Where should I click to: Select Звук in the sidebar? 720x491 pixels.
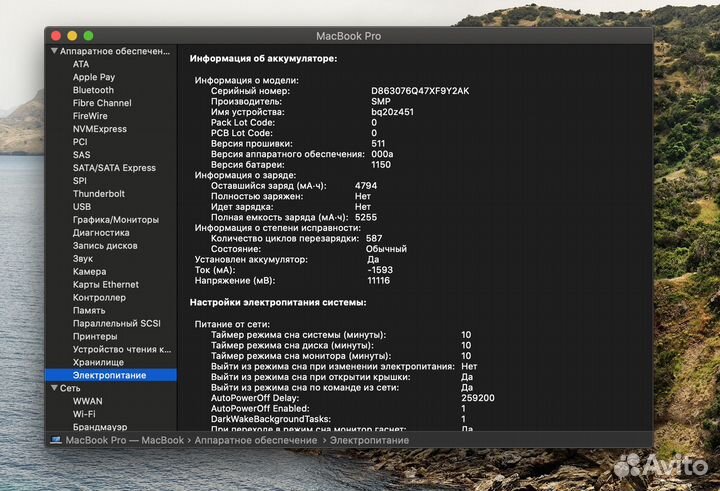pos(83,259)
